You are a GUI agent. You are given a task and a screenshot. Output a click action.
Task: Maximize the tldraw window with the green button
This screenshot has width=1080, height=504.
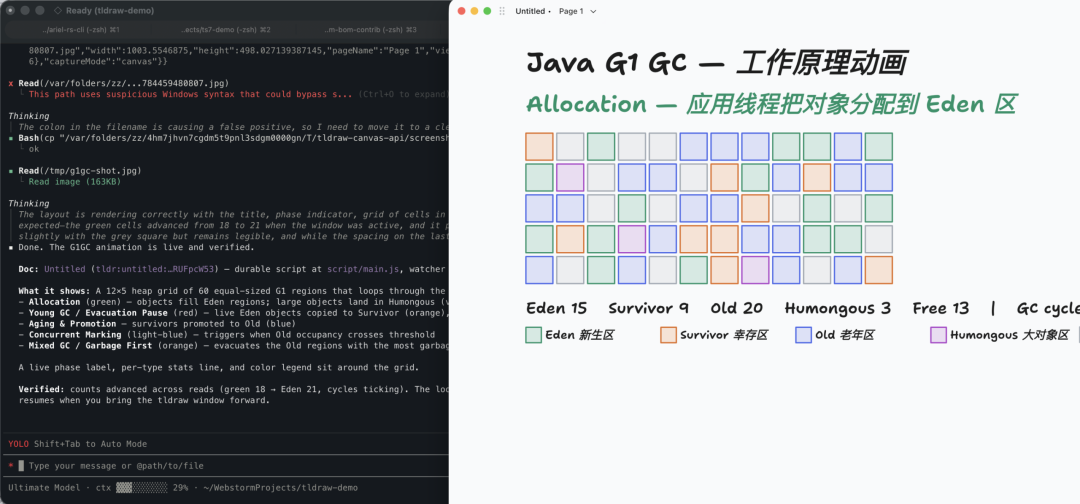coord(487,11)
